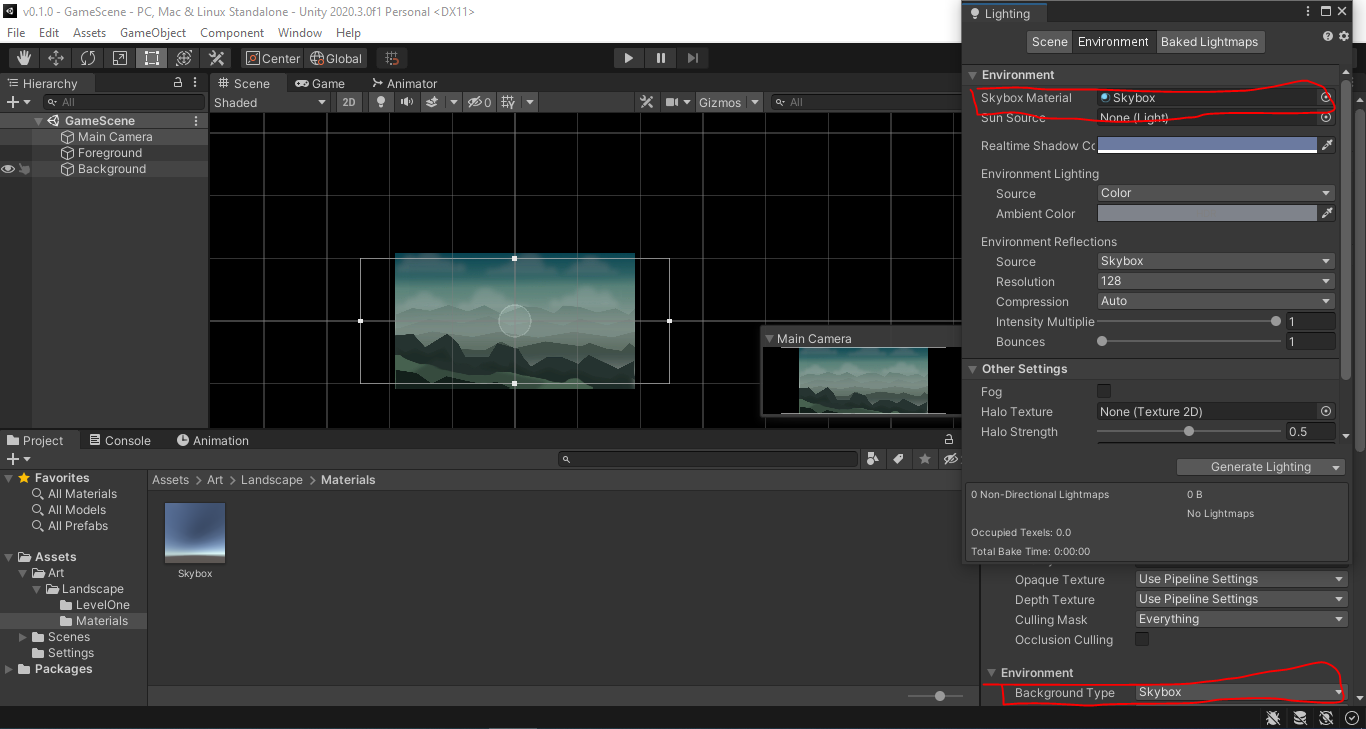This screenshot has height=729, width=1366.
Task: Toggle hidden objects visibility count icon
Action: [479, 102]
